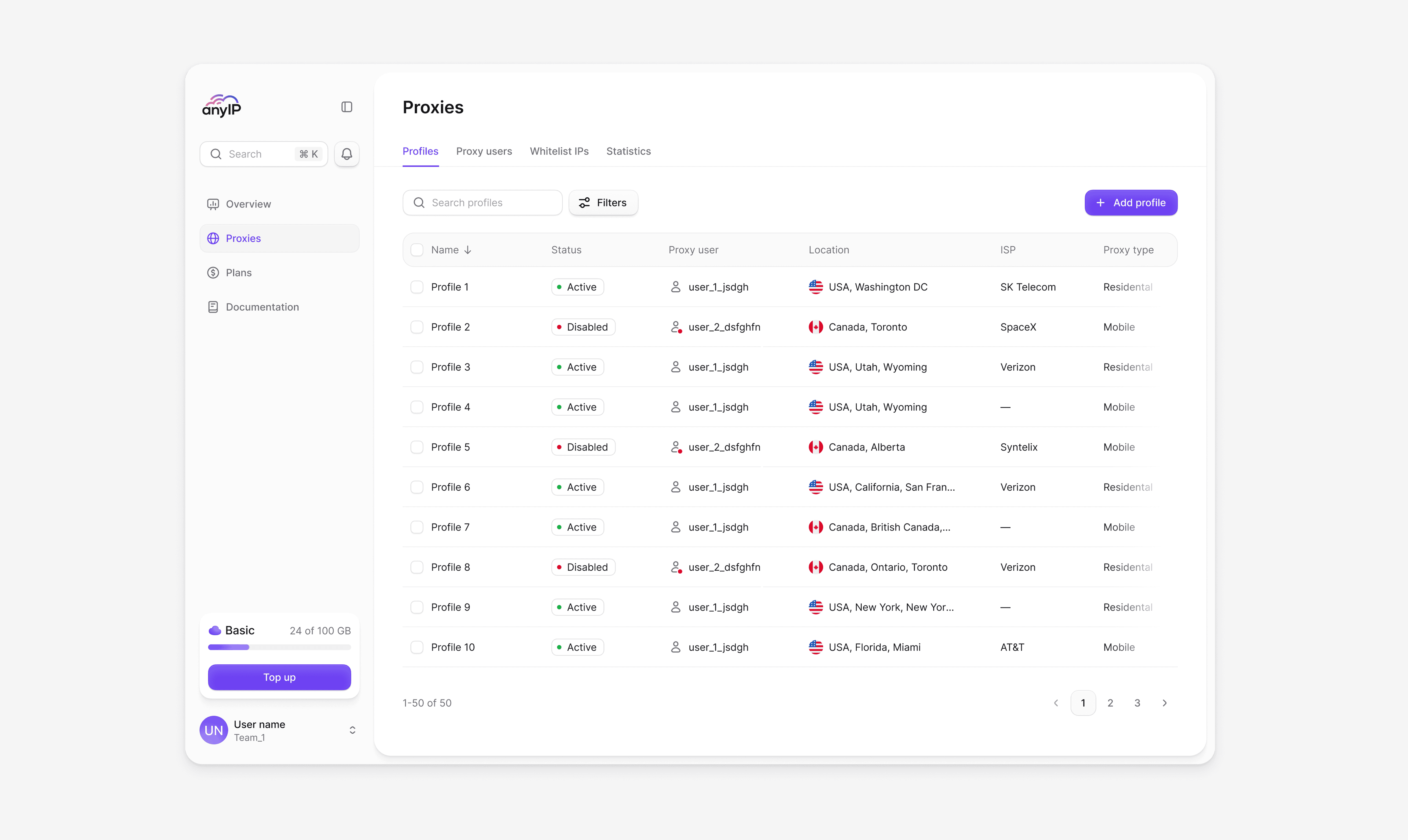This screenshot has width=1408, height=840.
Task: Click the Name column sort arrow
Action: (x=468, y=250)
